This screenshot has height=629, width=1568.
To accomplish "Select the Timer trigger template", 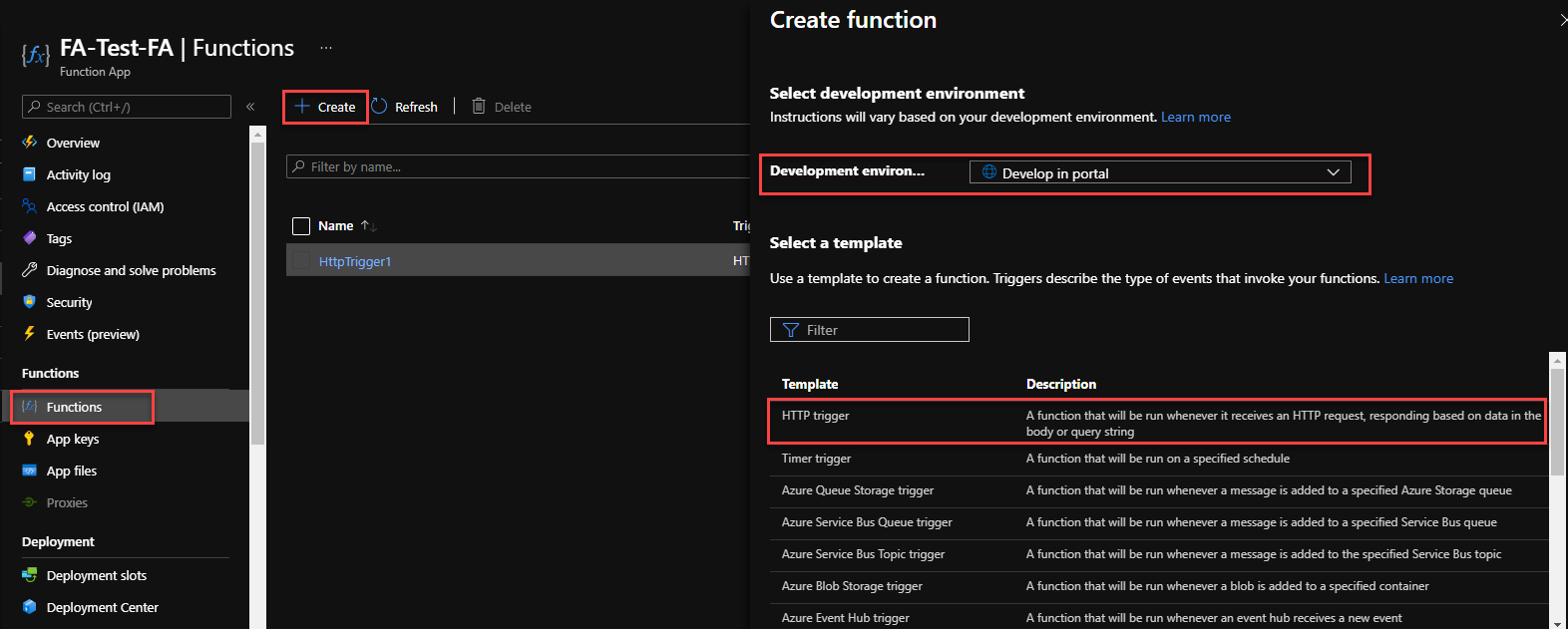I will 816,459.
